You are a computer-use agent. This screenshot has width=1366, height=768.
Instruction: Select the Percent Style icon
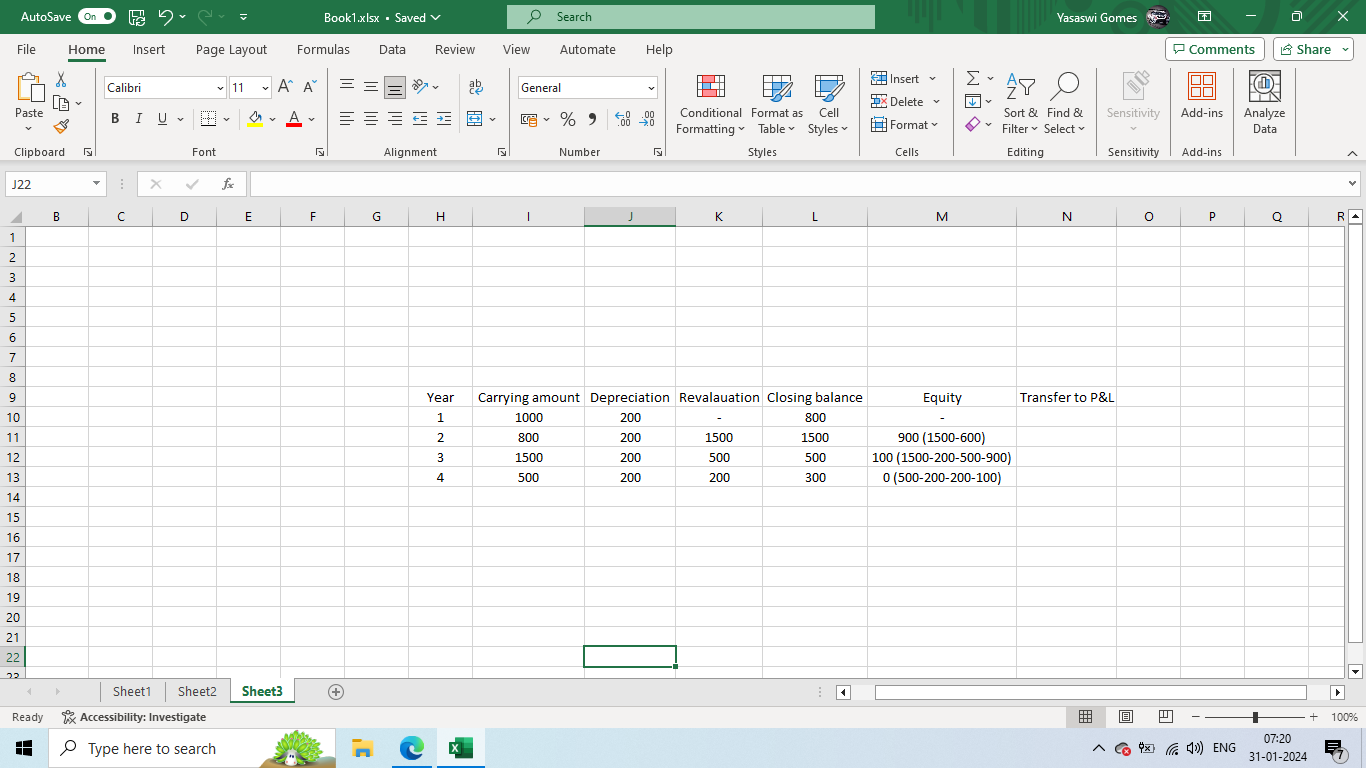pyautogui.click(x=567, y=119)
